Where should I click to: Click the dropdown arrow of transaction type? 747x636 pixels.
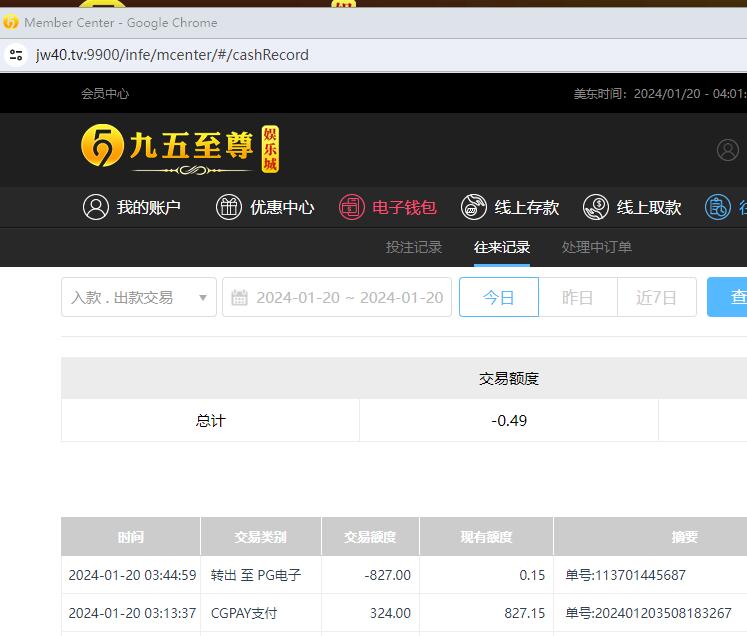click(202, 298)
